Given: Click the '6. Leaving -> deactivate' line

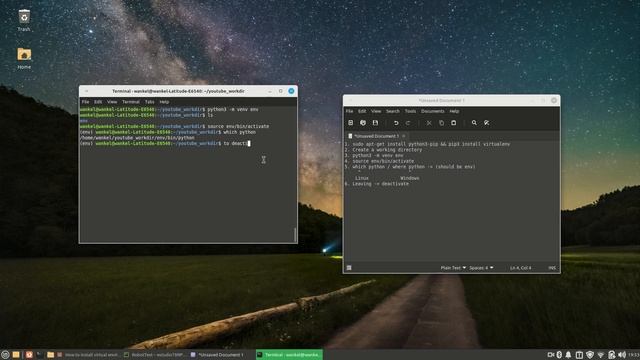Looking at the screenshot, I should pyautogui.click(x=376, y=184).
